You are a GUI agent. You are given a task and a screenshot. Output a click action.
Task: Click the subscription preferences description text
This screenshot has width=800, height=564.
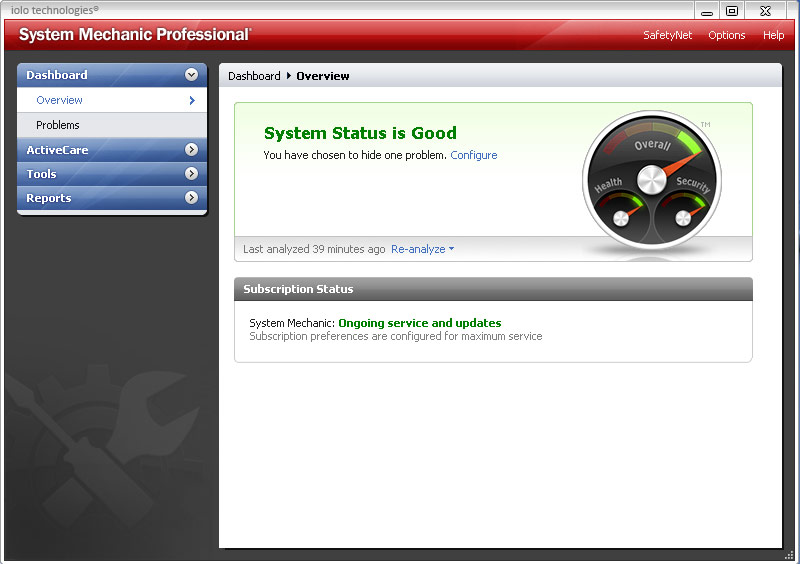[x=396, y=336]
